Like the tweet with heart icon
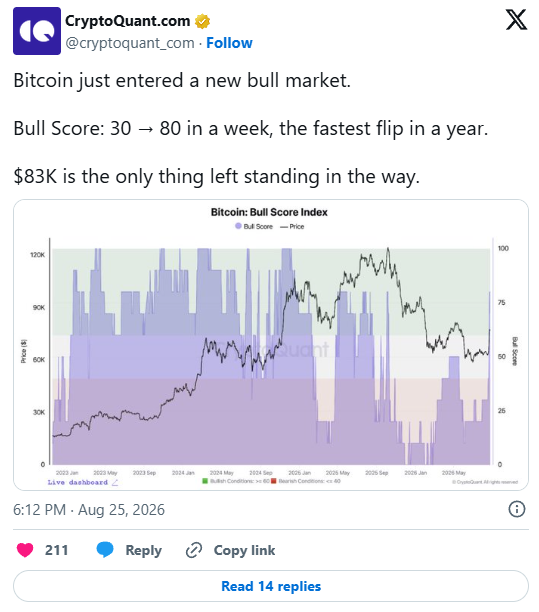 click(x=25, y=550)
